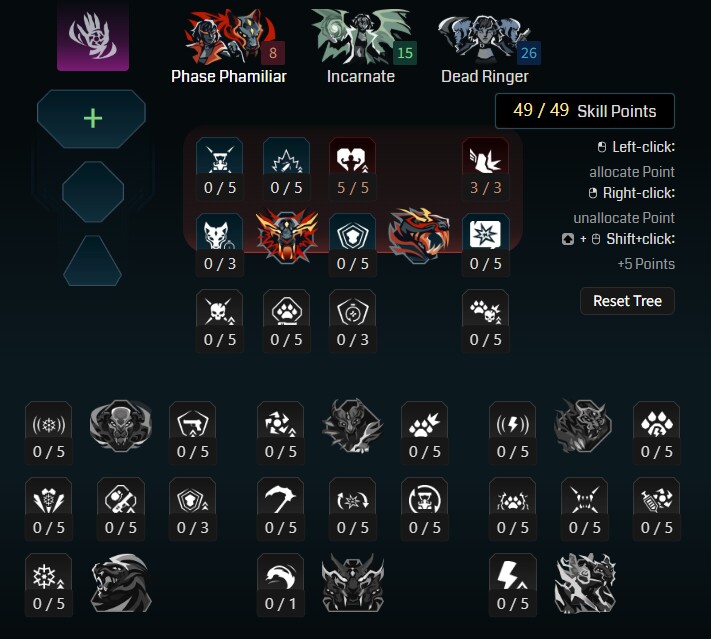Click the lightning bolt 0/5 skill
This screenshot has height=639, width=711.
(512, 585)
